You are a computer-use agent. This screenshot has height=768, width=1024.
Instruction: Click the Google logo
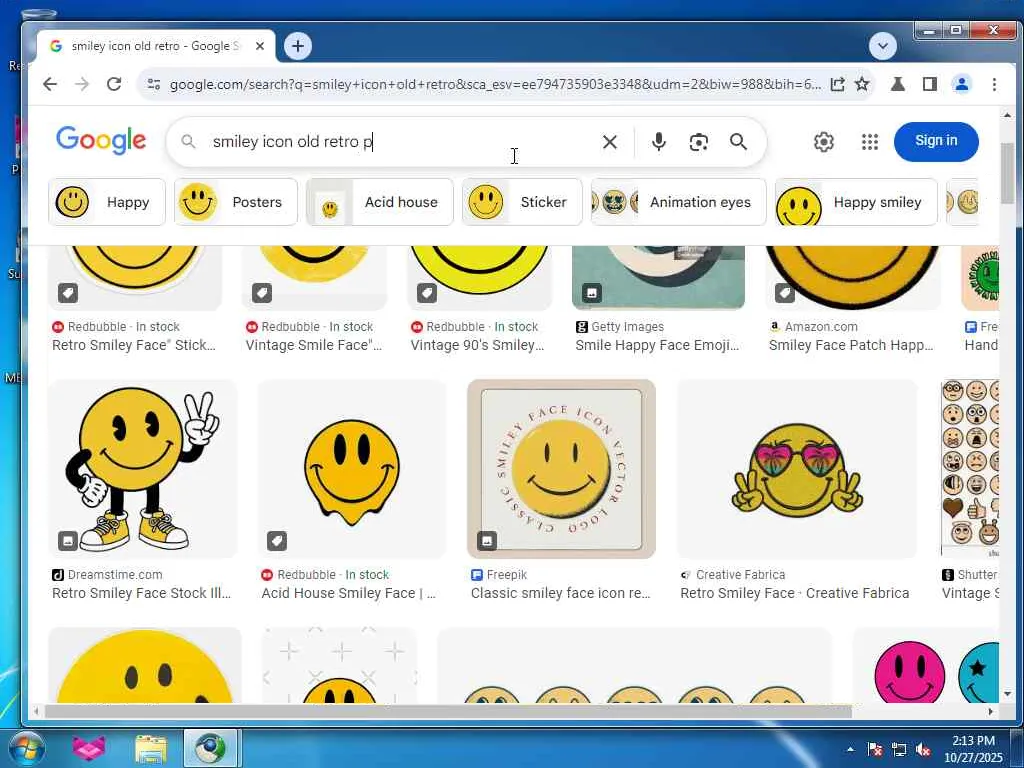coord(101,140)
